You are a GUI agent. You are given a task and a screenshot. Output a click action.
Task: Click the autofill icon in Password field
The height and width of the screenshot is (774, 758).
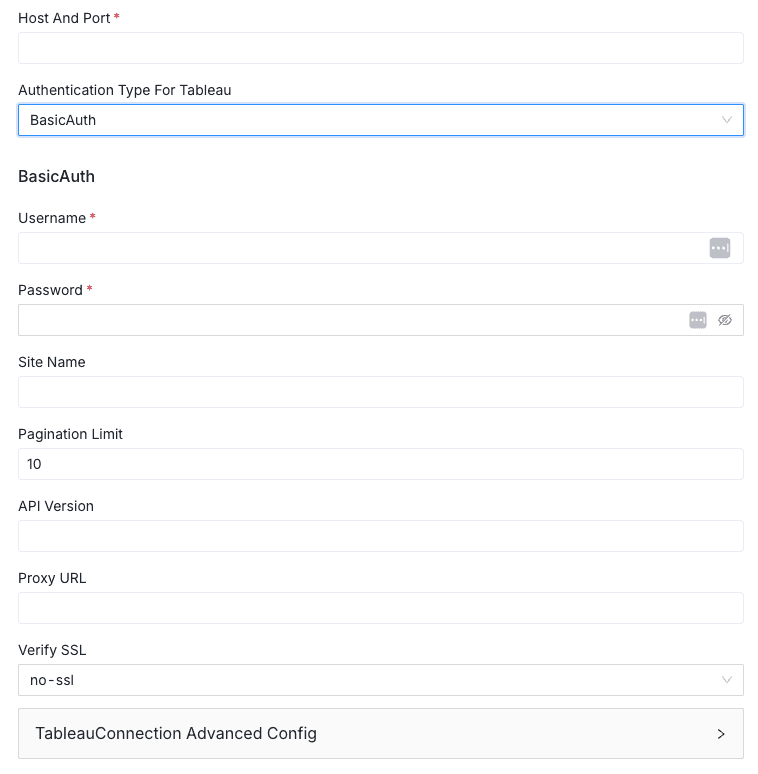(698, 320)
